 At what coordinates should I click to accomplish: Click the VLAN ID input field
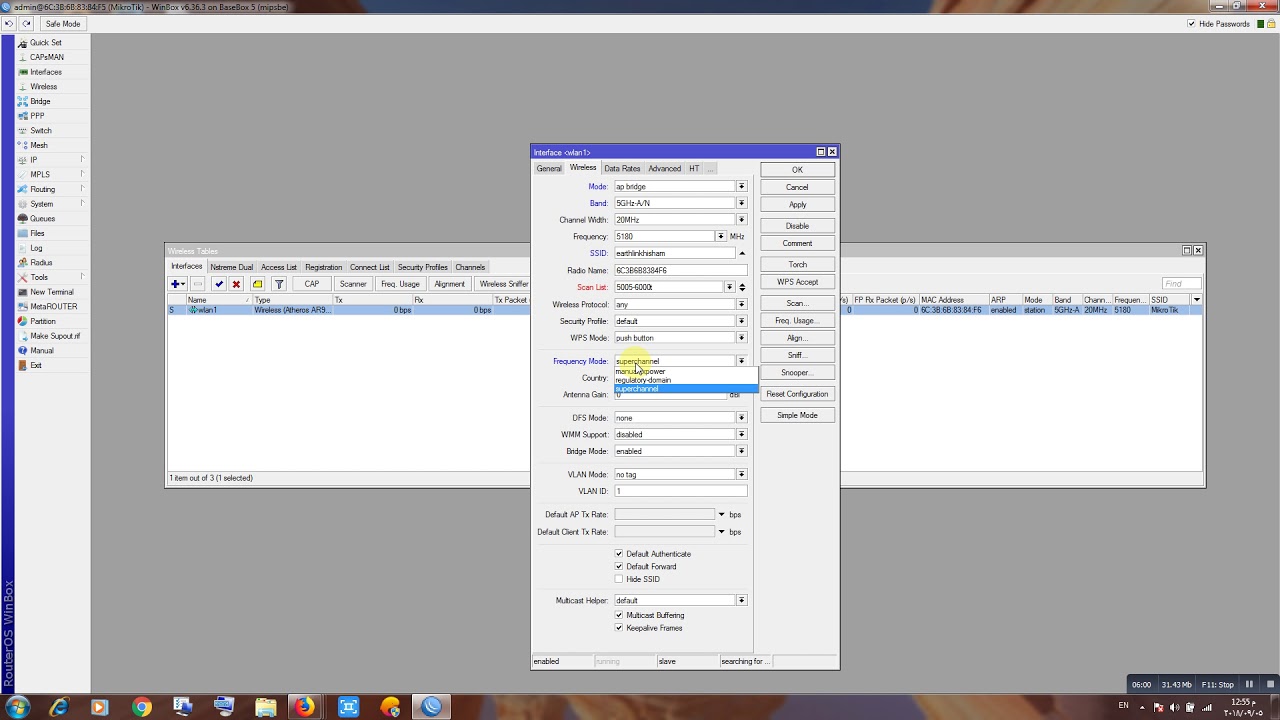680,491
